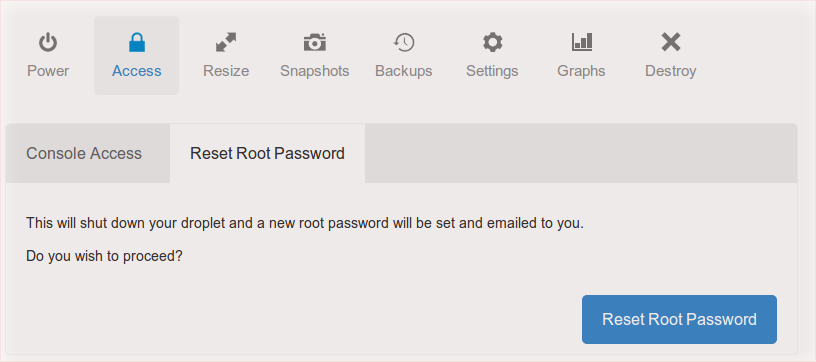816x362 pixels.
Task: Click the "Snapshots" text label
Action: (315, 71)
